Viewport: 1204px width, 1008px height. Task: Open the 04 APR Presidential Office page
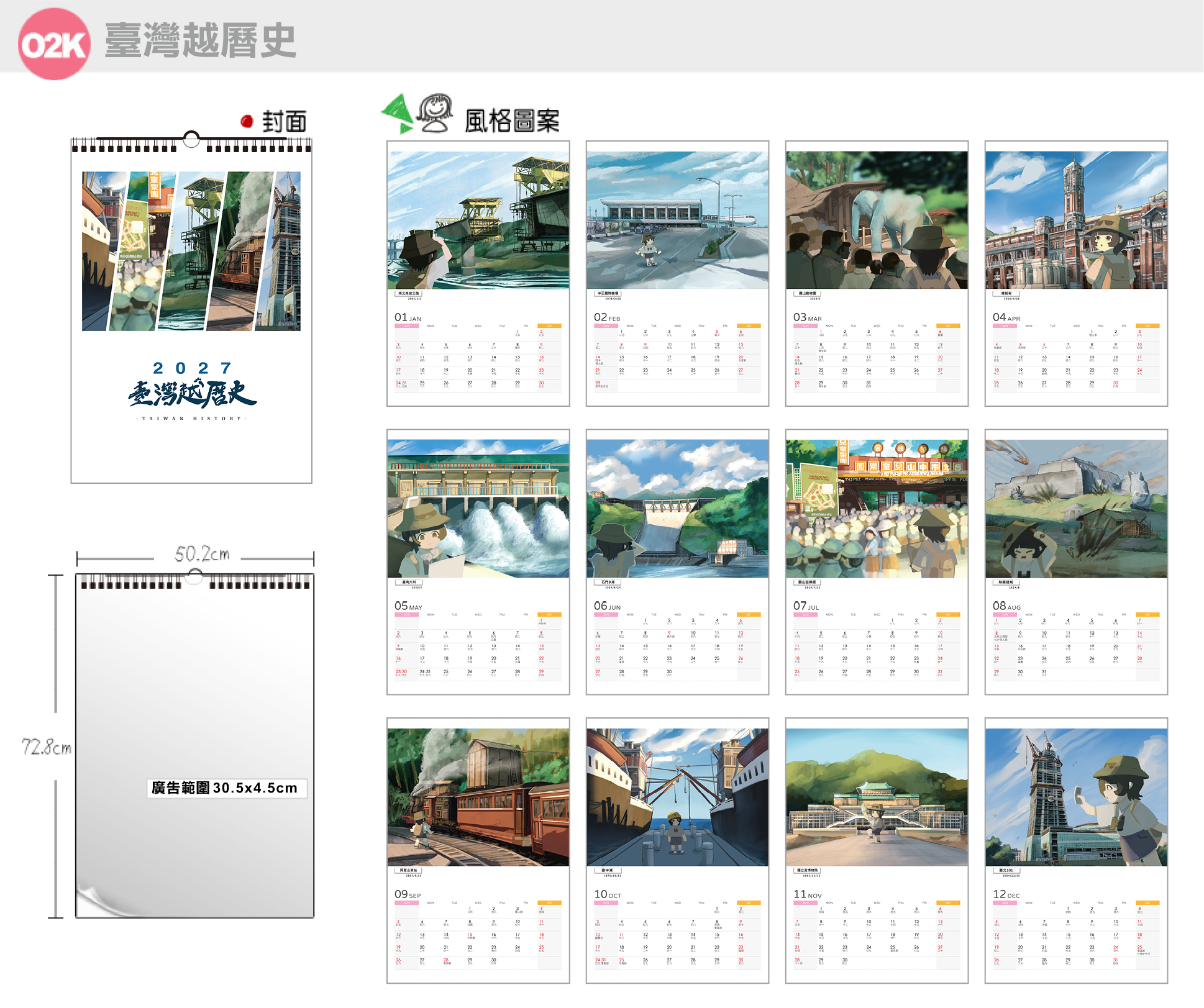click(x=1077, y=274)
